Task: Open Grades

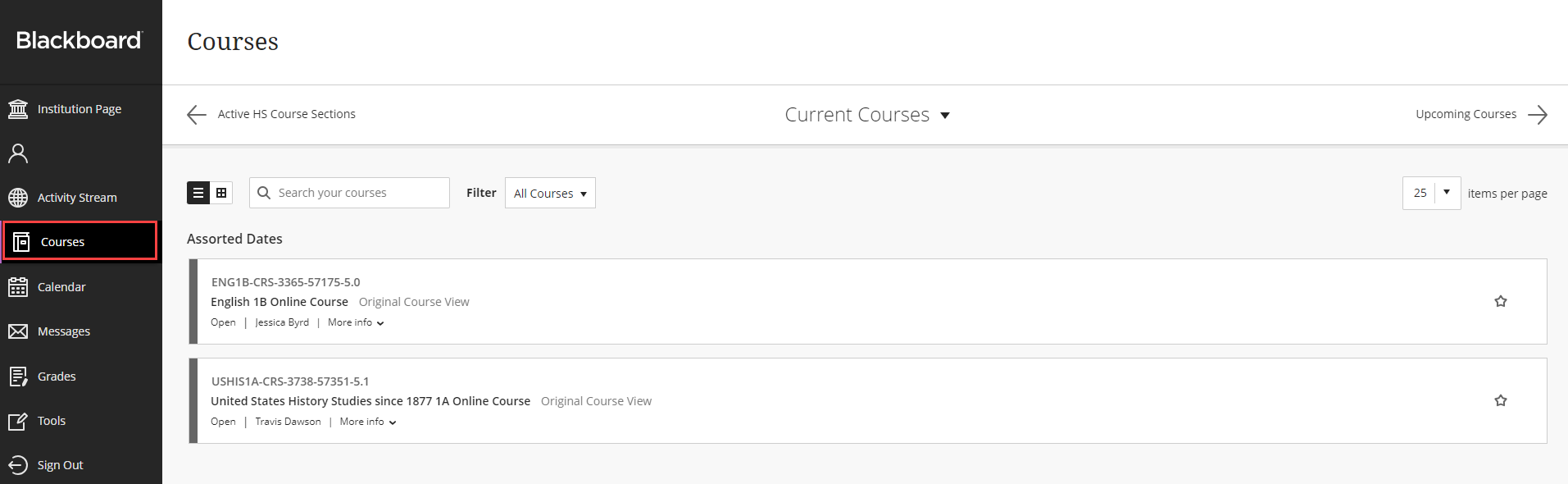Action: pyautogui.click(x=55, y=376)
